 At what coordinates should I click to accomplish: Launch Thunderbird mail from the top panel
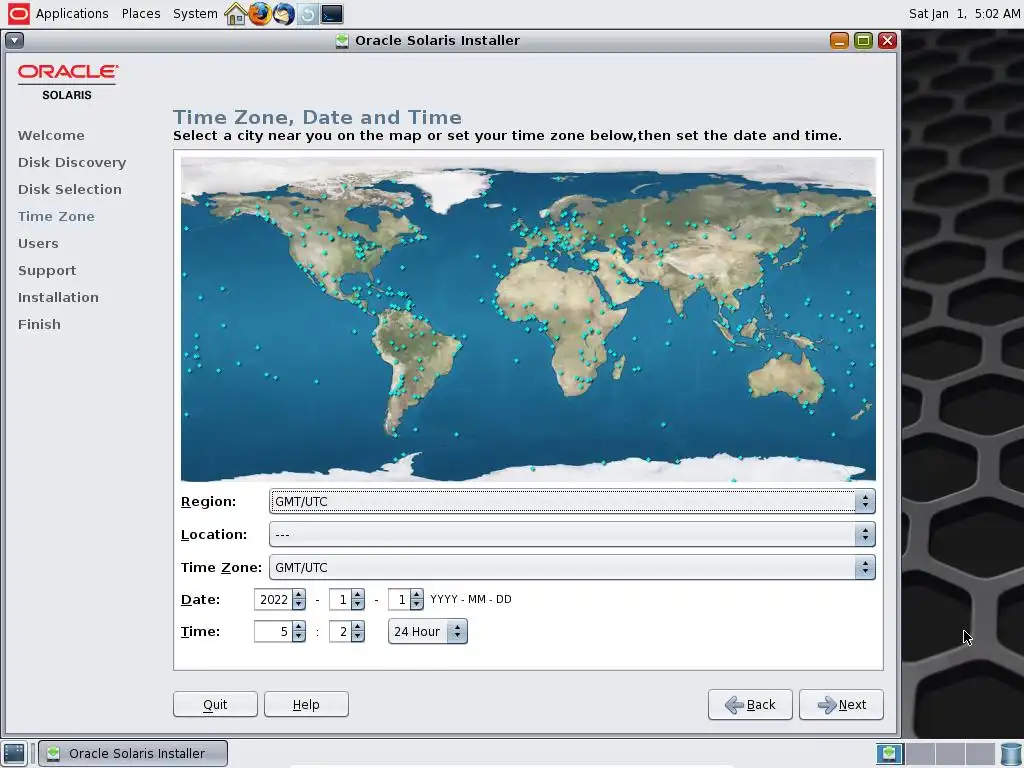283,14
